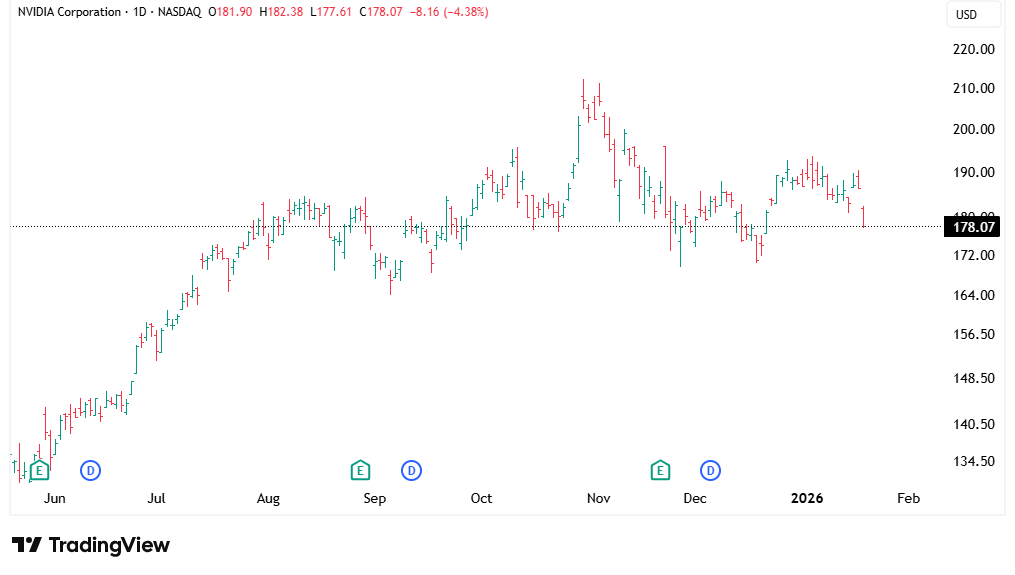This screenshot has height=575, width=1015.
Task: Click the TradingView logo icon
Action: (x=27, y=545)
